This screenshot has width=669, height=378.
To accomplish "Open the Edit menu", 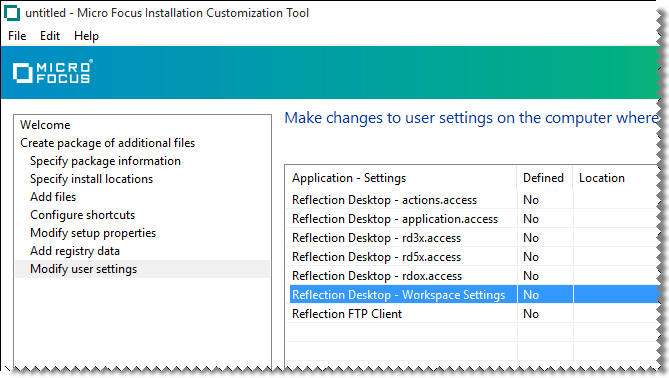I will pyautogui.click(x=50, y=36).
